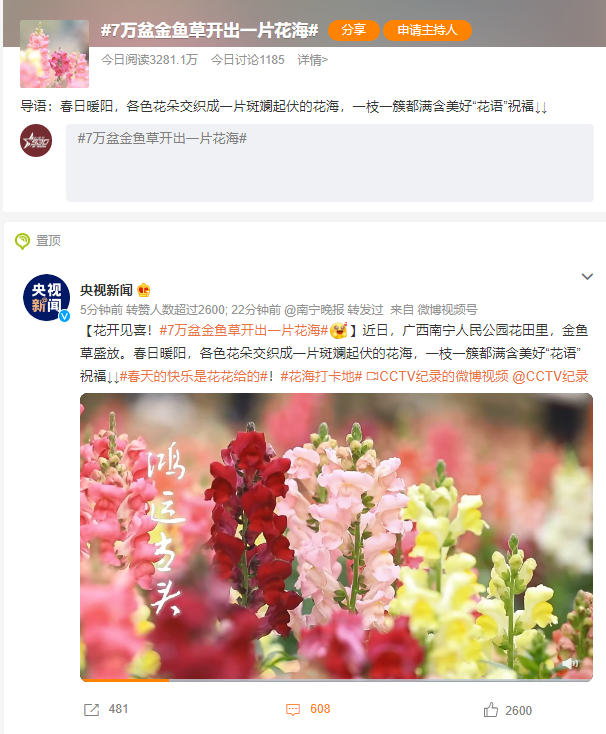
Task: Open the 央视新闻 profile avatar
Action: [46, 297]
